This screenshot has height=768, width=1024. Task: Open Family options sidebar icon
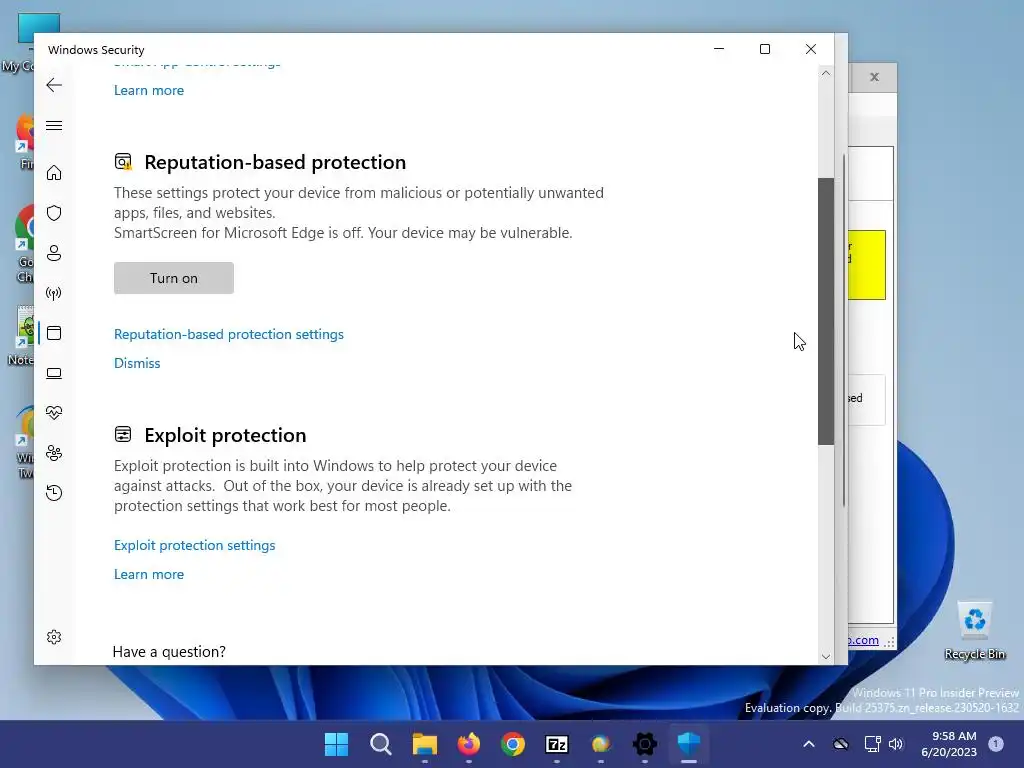tap(54, 453)
